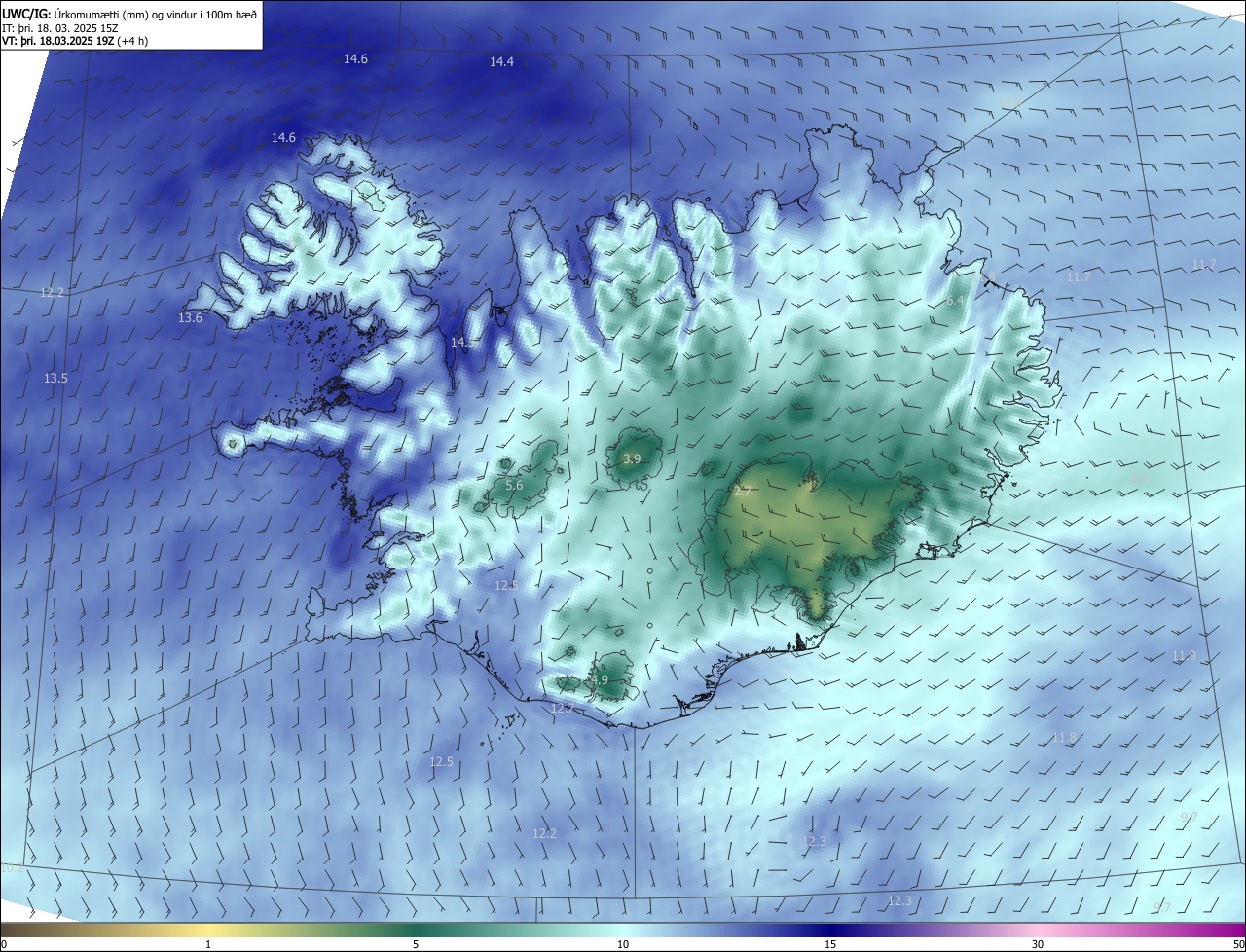The height and width of the screenshot is (952, 1246).
Task: Click the 13.6 value on the map
Action: coord(190,318)
